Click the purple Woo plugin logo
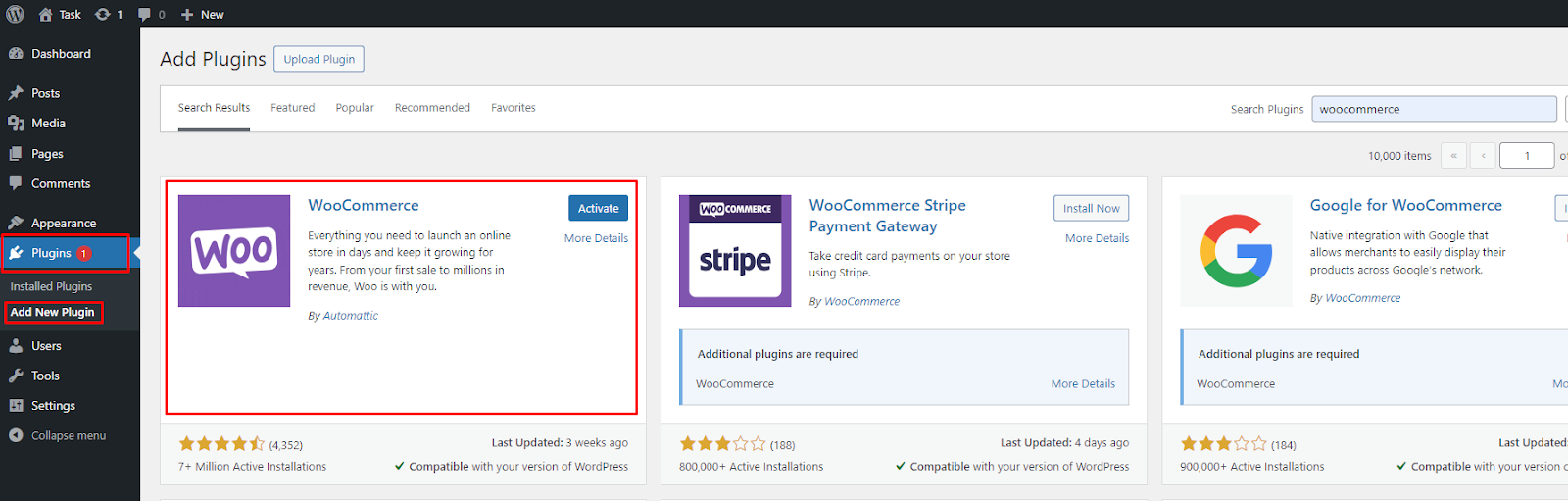1568x501 pixels. pyautogui.click(x=234, y=251)
